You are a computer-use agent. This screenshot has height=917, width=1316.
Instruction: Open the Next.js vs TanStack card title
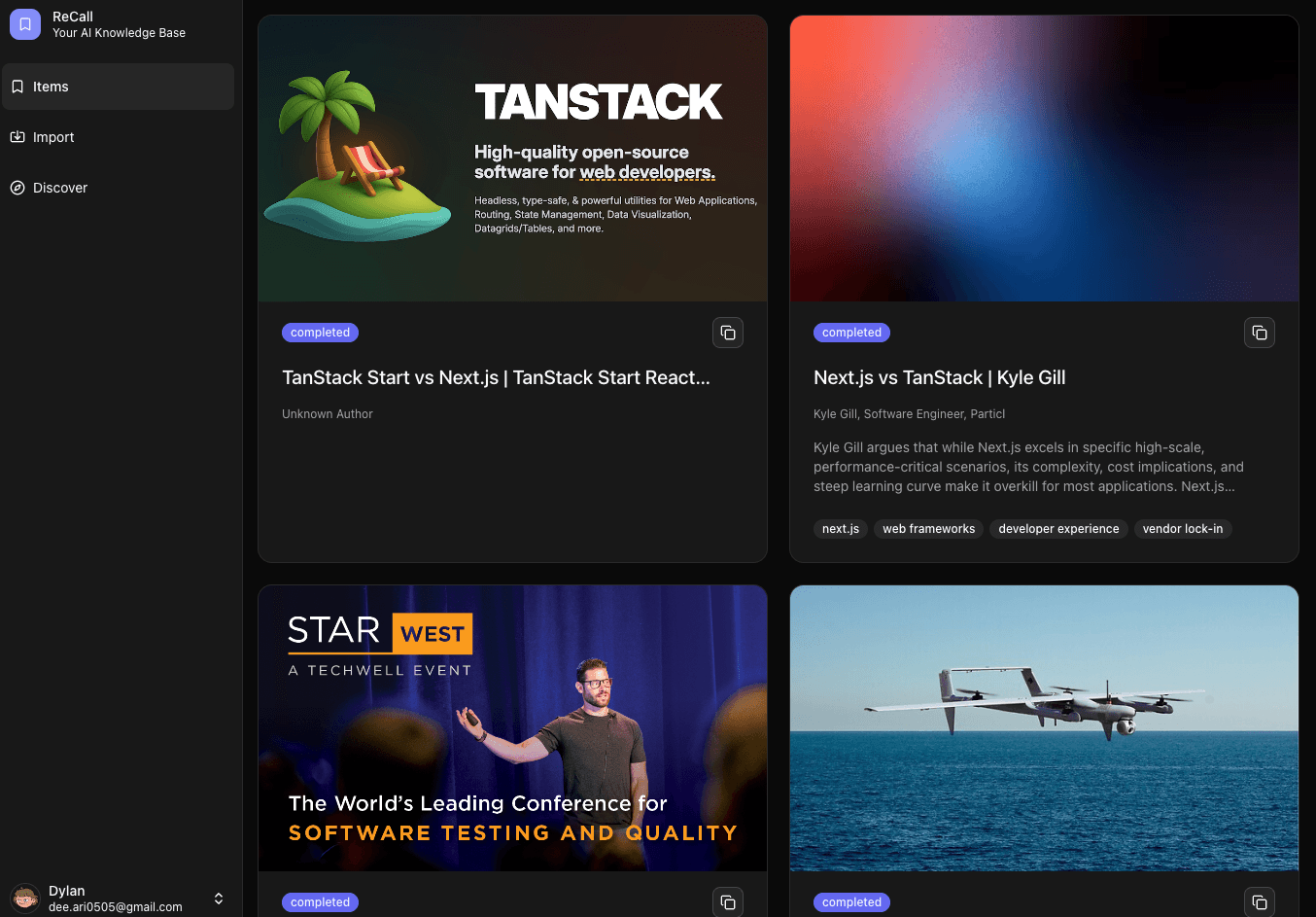point(939,377)
